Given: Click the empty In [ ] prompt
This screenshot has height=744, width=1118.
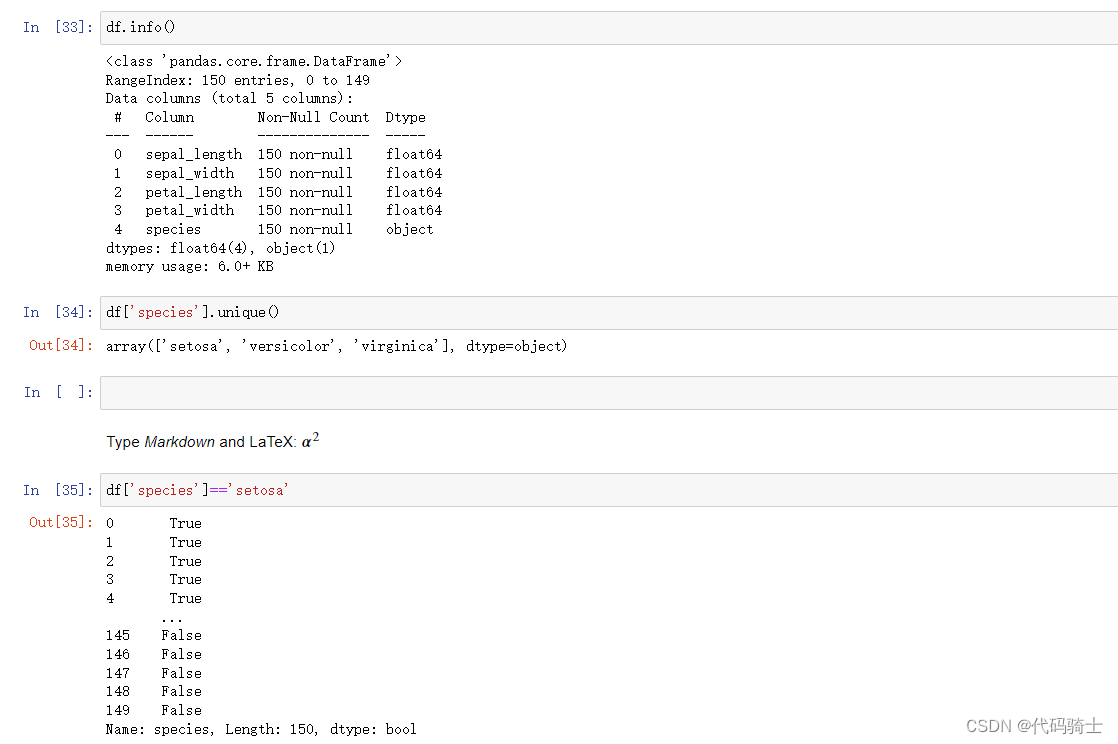Looking at the screenshot, I should coord(58,392).
